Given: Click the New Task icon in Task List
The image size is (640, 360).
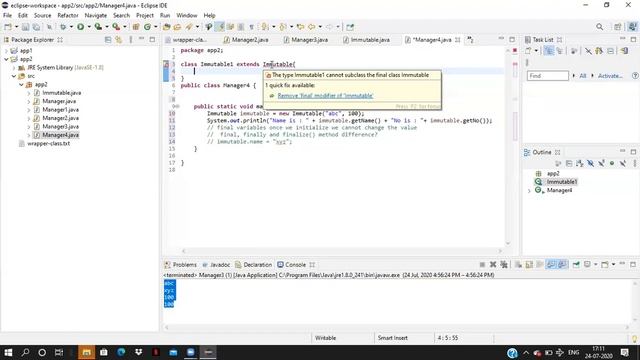Looking at the screenshot, I should (x=528, y=51).
